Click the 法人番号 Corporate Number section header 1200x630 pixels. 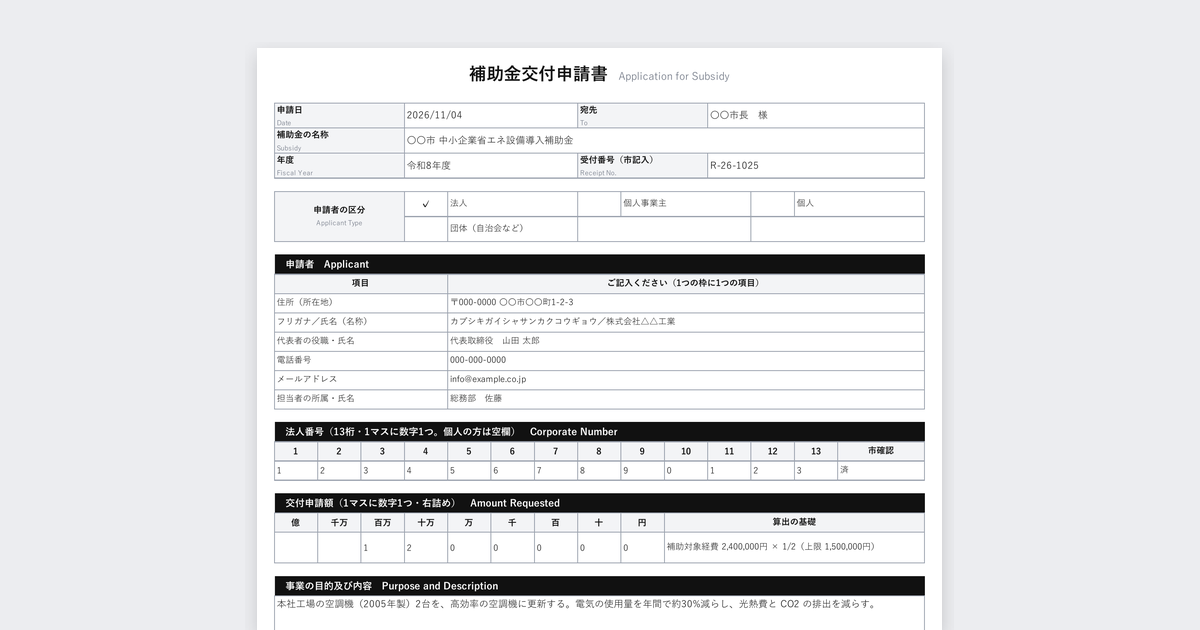point(599,432)
